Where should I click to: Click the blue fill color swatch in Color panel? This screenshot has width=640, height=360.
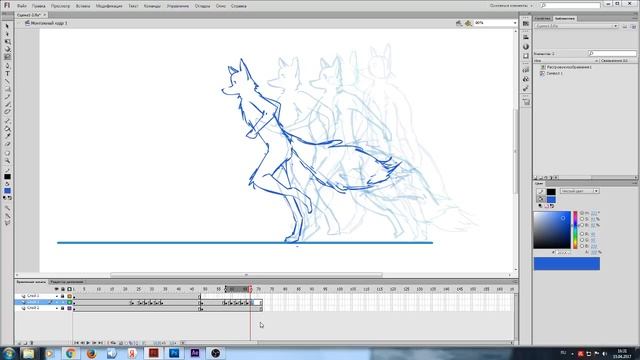[x=551, y=199]
